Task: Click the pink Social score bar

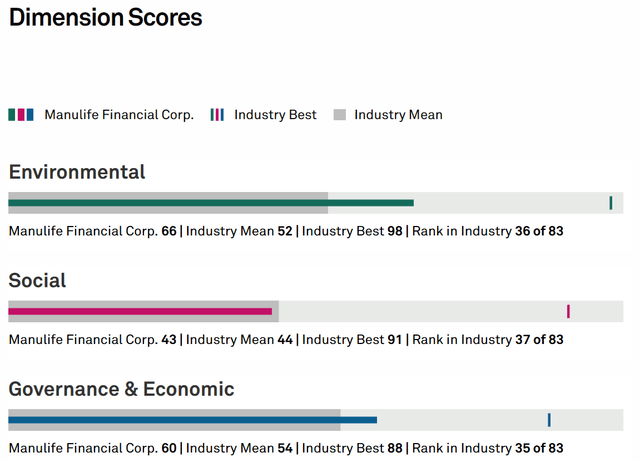Action: pos(140,311)
